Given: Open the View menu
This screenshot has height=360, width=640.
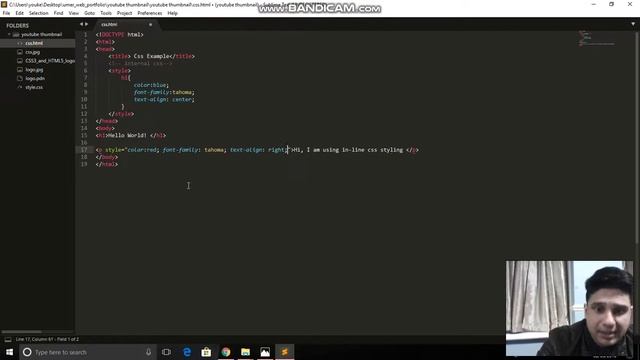Looking at the screenshot, I should [x=73, y=13].
